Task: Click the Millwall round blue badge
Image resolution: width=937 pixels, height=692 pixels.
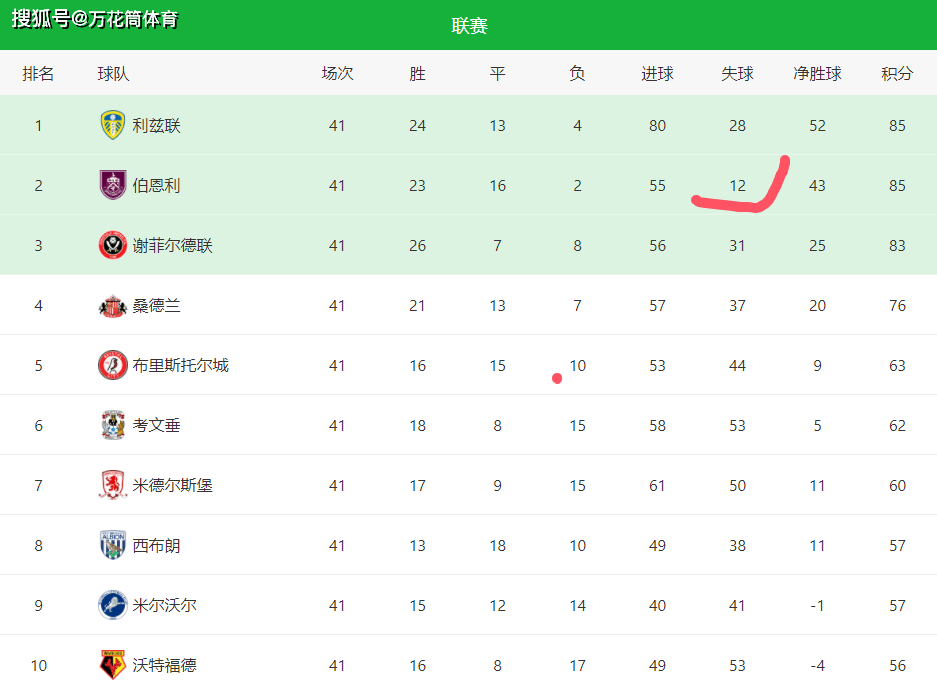Action: coord(112,605)
